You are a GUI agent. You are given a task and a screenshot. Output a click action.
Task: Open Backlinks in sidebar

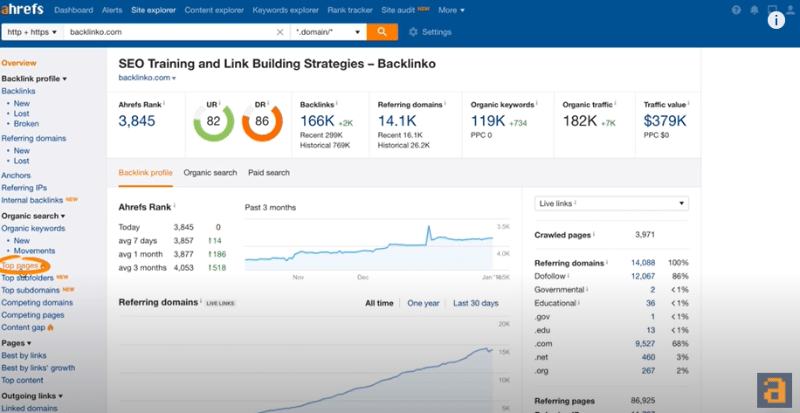coord(18,91)
